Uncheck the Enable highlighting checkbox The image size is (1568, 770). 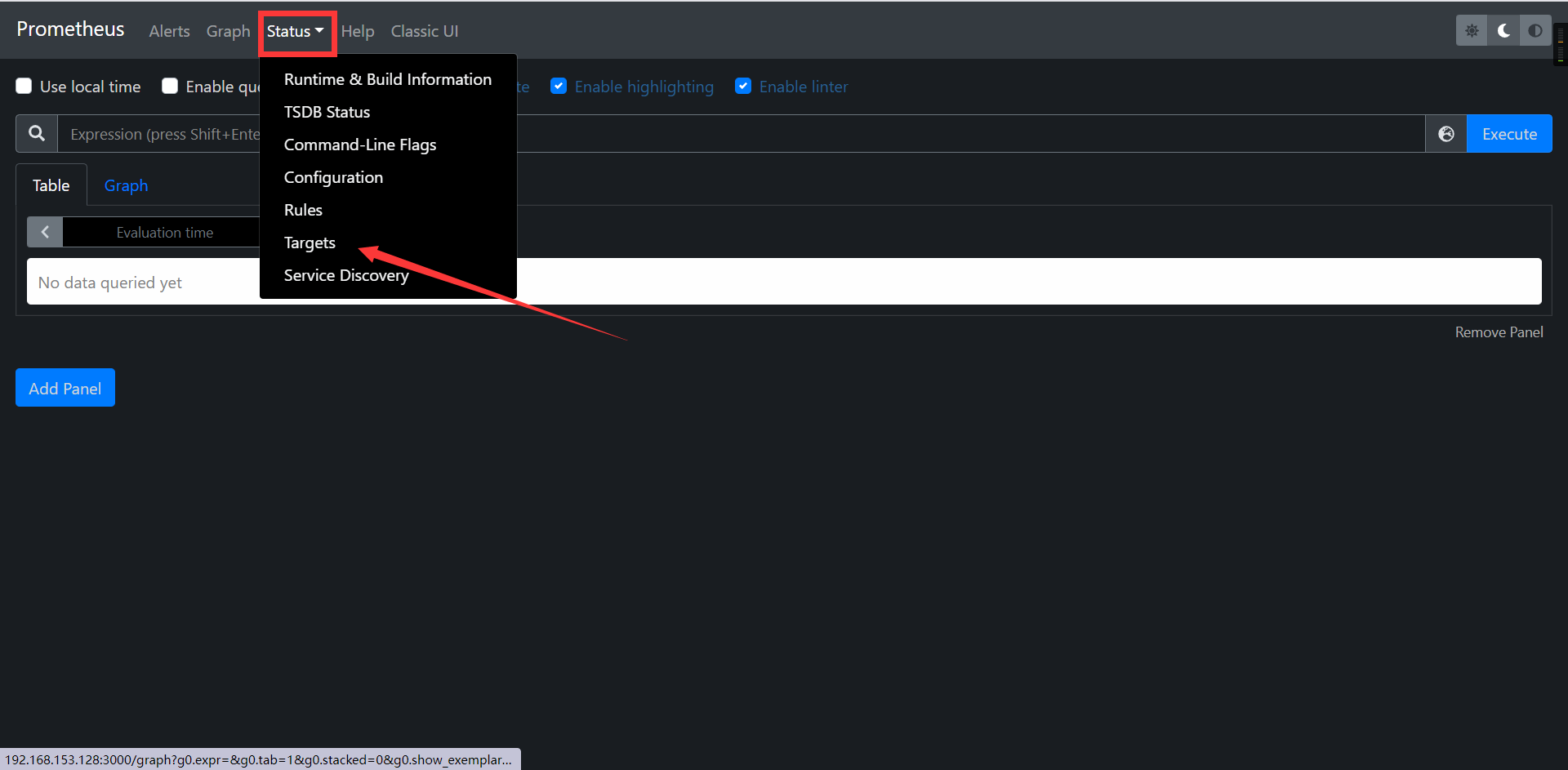559,86
